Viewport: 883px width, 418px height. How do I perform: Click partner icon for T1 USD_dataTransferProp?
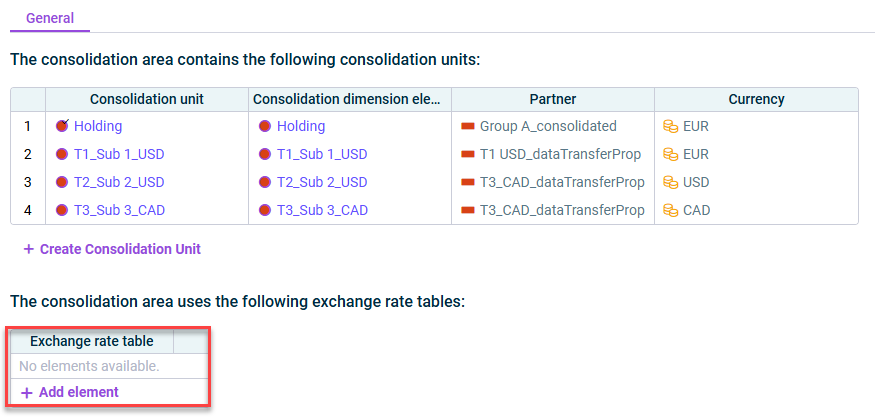[x=467, y=154]
